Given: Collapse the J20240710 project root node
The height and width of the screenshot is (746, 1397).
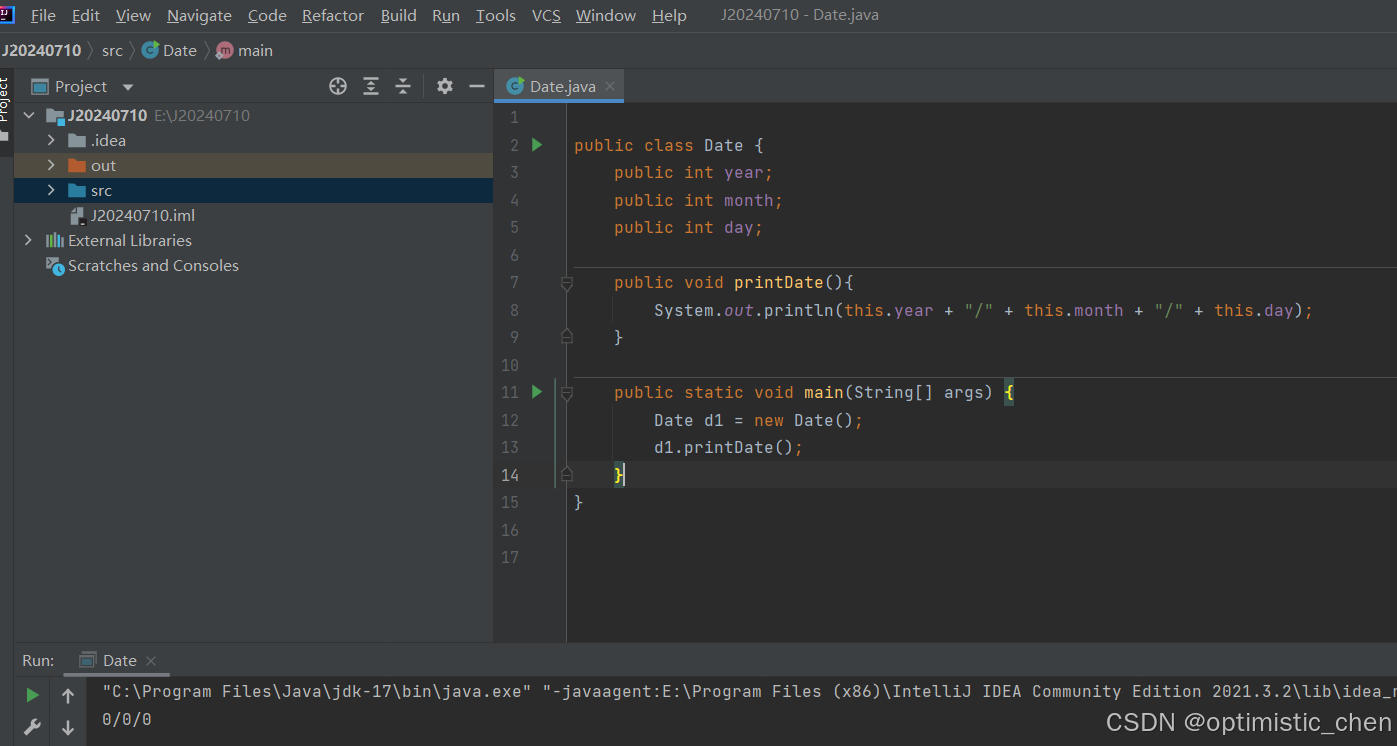Looking at the screenshot, I should (29, 116).
